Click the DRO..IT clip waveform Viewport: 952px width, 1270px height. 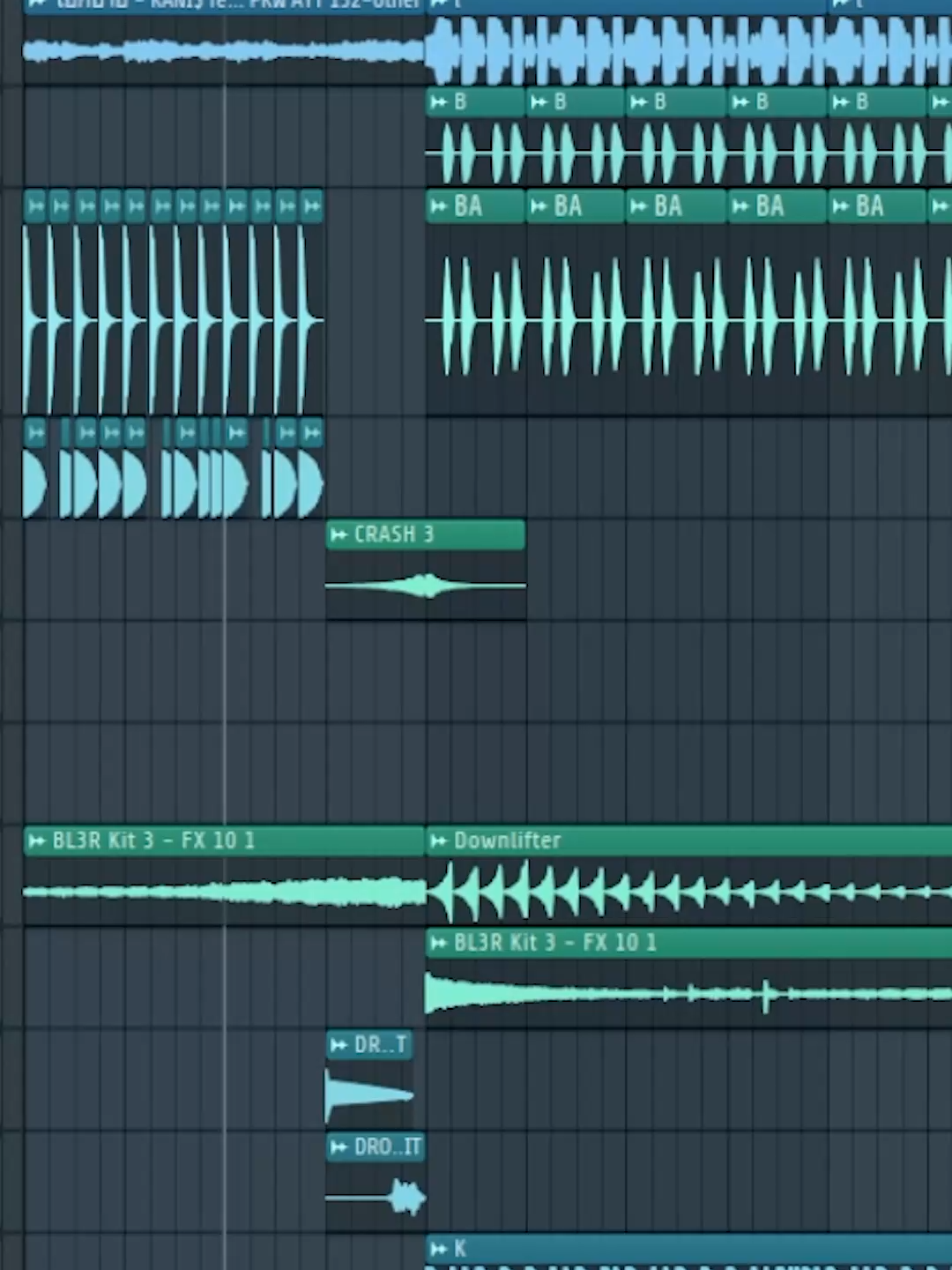[x=376, y=1197]
